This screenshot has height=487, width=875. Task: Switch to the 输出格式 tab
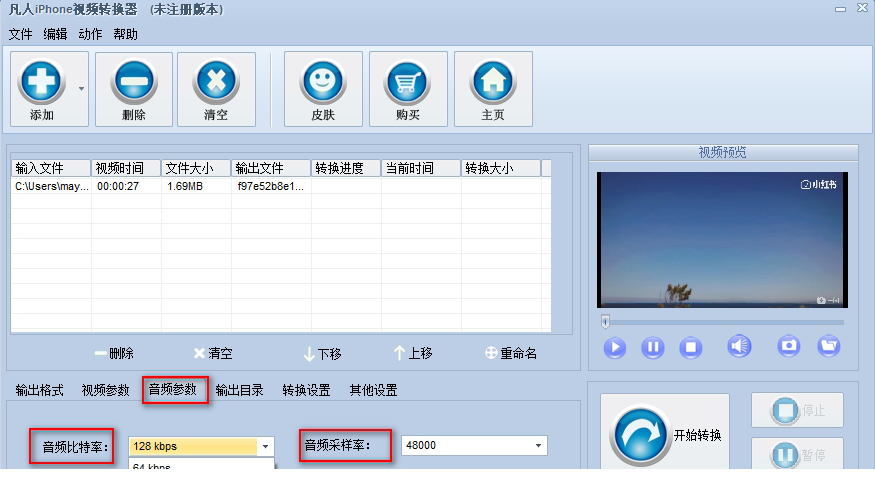point(40,390)
